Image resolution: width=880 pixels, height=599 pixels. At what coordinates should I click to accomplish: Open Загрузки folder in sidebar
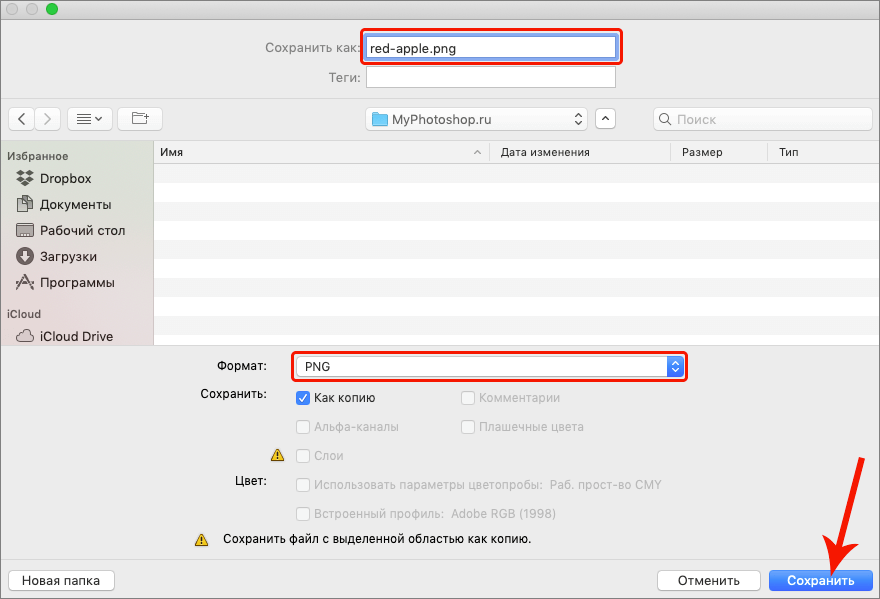(x=67, y=256)
